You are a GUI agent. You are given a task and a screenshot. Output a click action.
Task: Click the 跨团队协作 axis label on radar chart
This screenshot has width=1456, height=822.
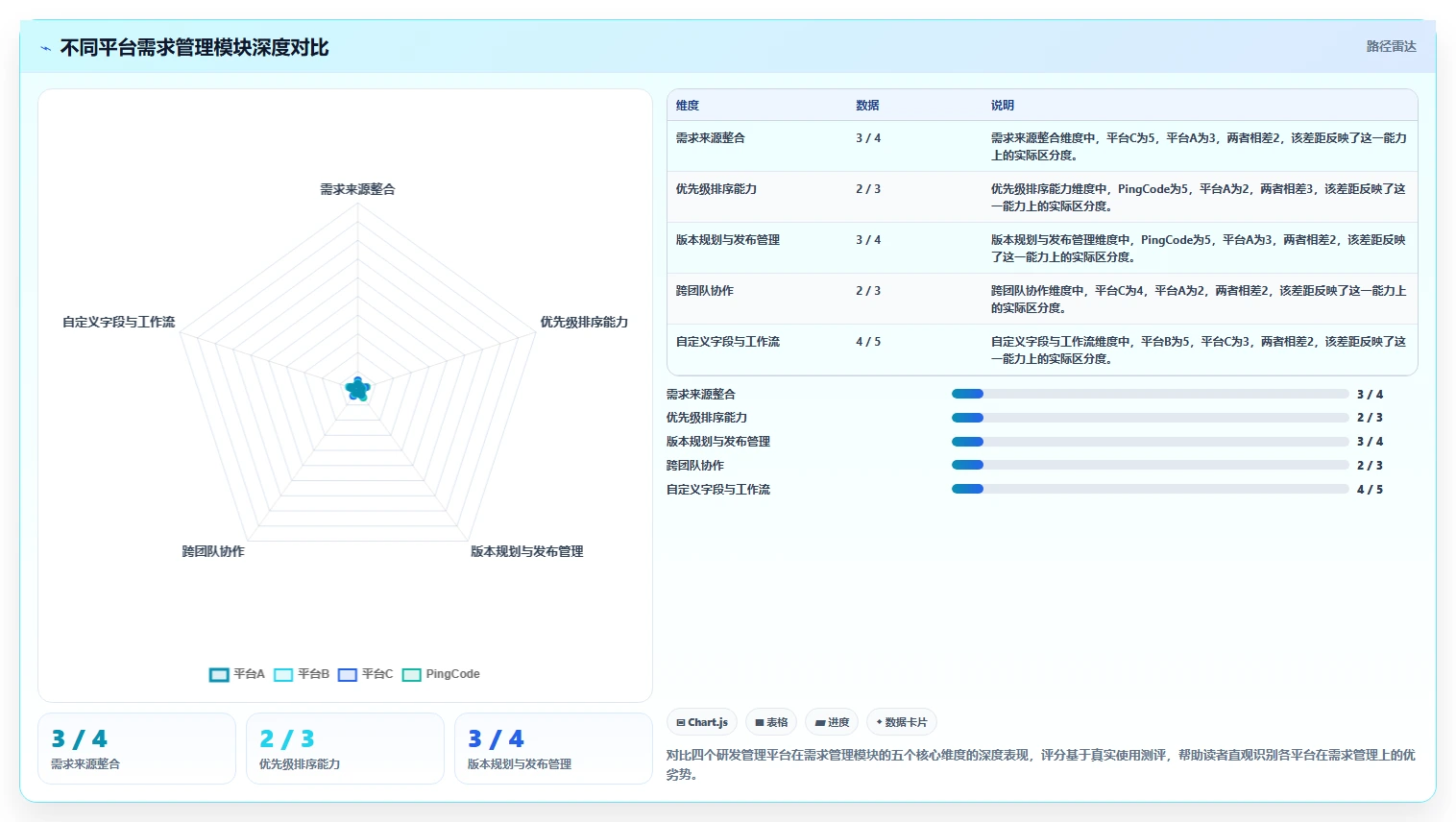[213, 551]
